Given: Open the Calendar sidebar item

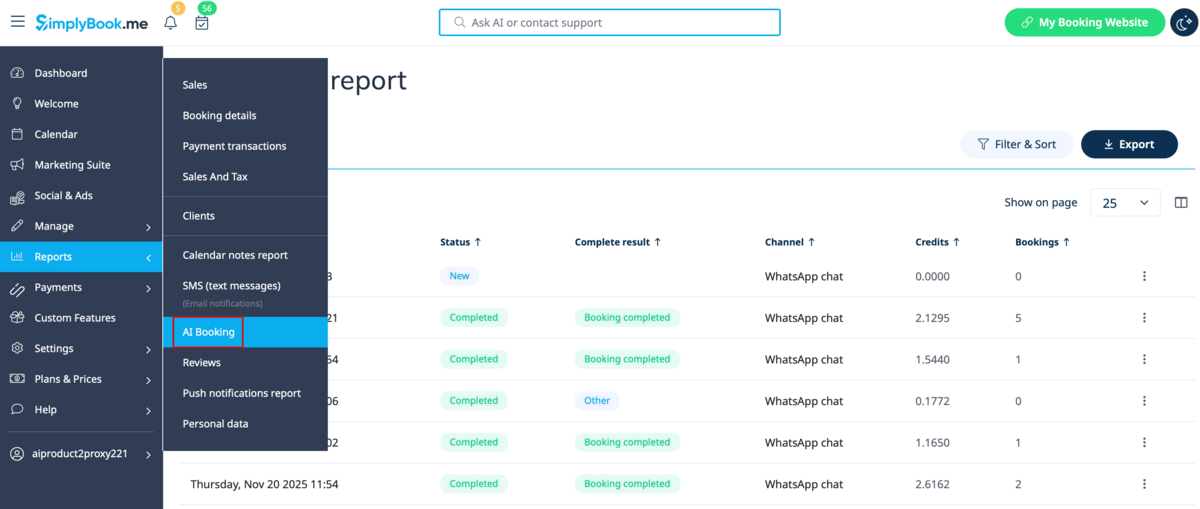Looking at the screenshot, I should 56,134.
